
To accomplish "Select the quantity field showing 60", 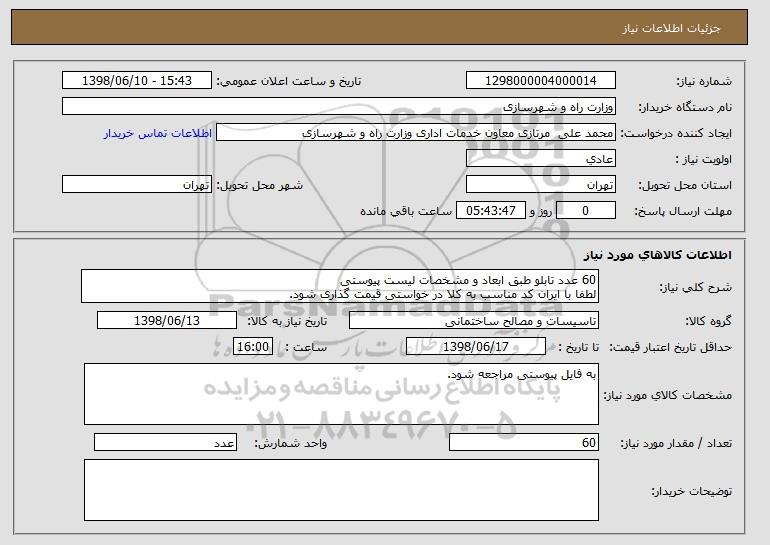I will [524, 442].
